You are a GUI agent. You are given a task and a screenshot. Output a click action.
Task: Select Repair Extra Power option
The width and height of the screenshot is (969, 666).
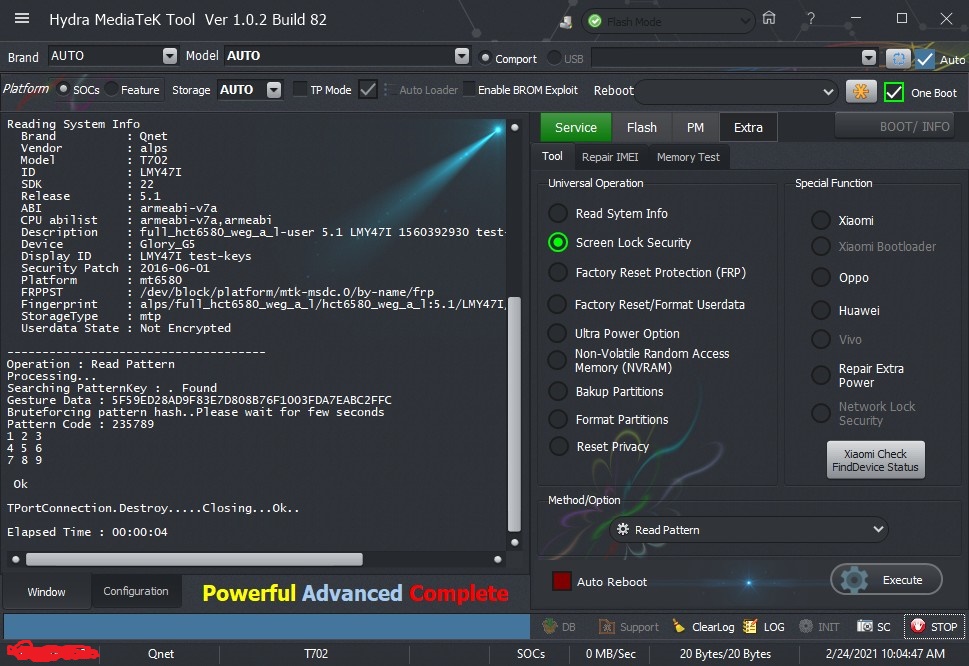coord(821,374)
